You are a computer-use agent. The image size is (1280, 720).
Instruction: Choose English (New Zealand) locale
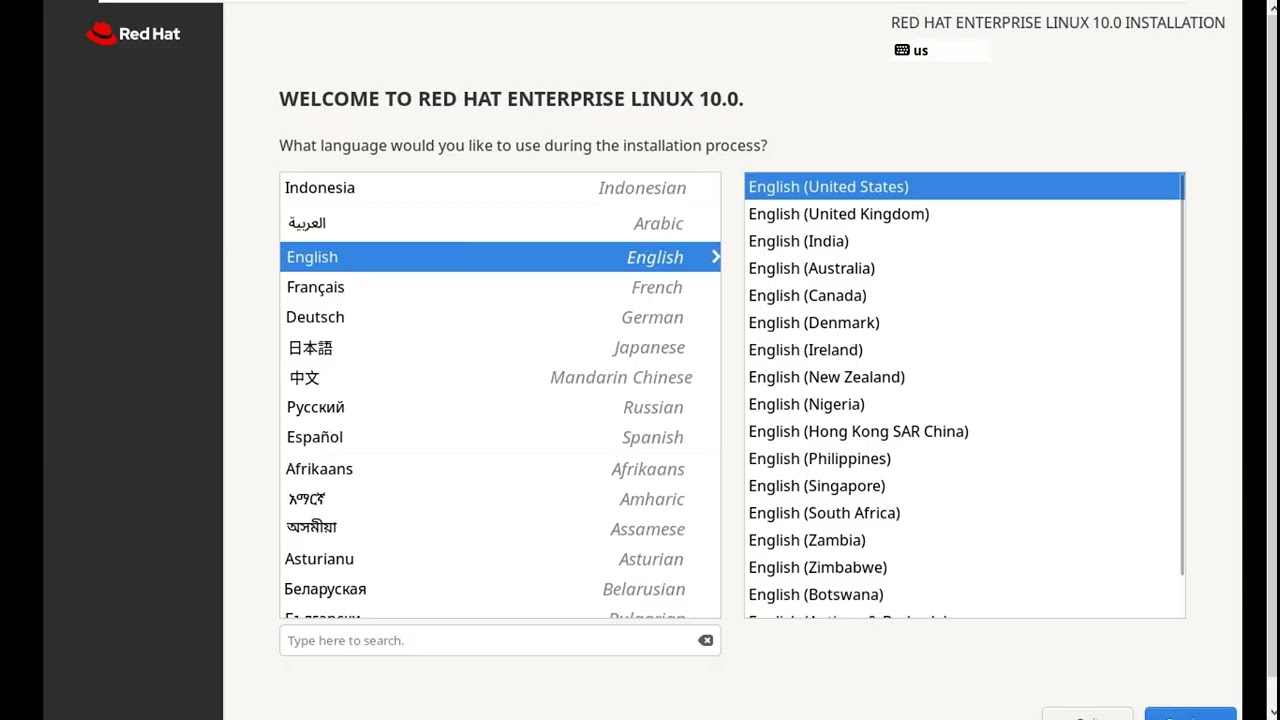[963, 377]
